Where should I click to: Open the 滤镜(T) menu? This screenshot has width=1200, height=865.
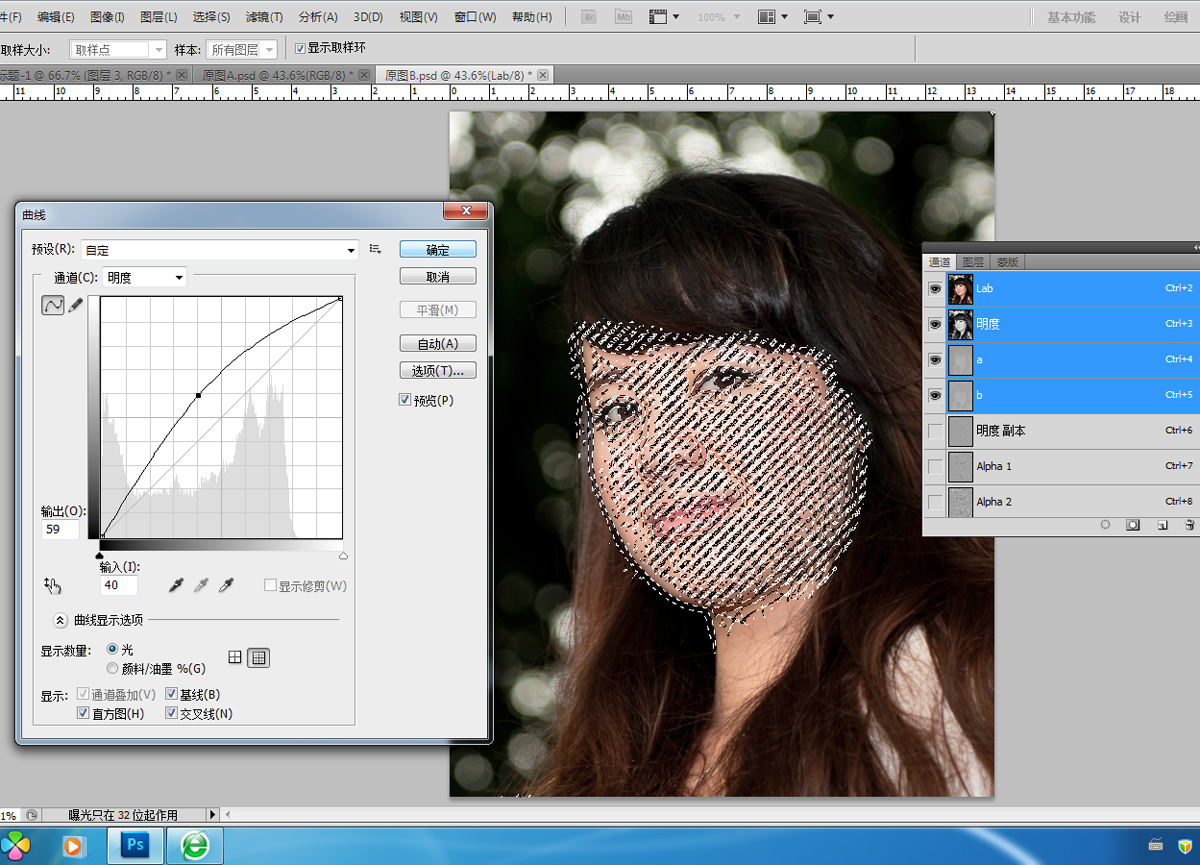click(x=264, y=17)
